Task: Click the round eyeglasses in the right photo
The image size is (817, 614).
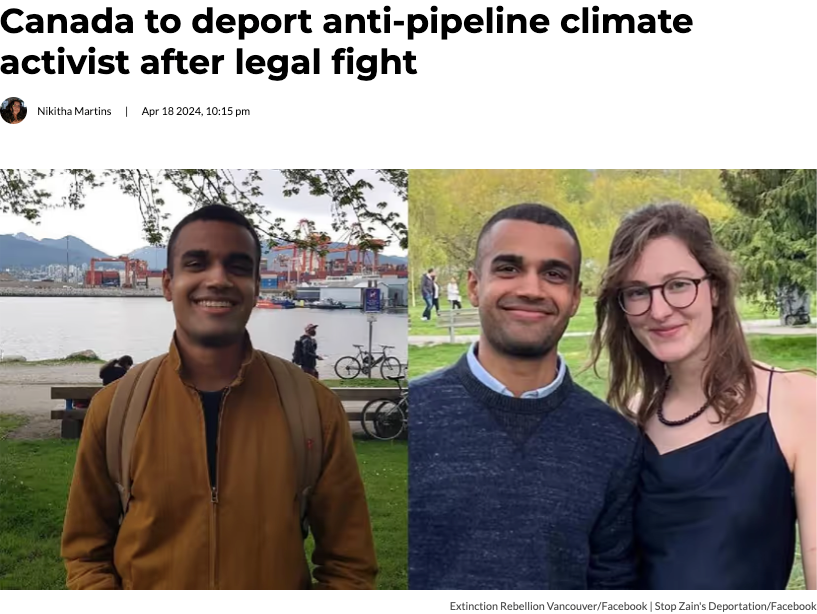Action: 662,296
